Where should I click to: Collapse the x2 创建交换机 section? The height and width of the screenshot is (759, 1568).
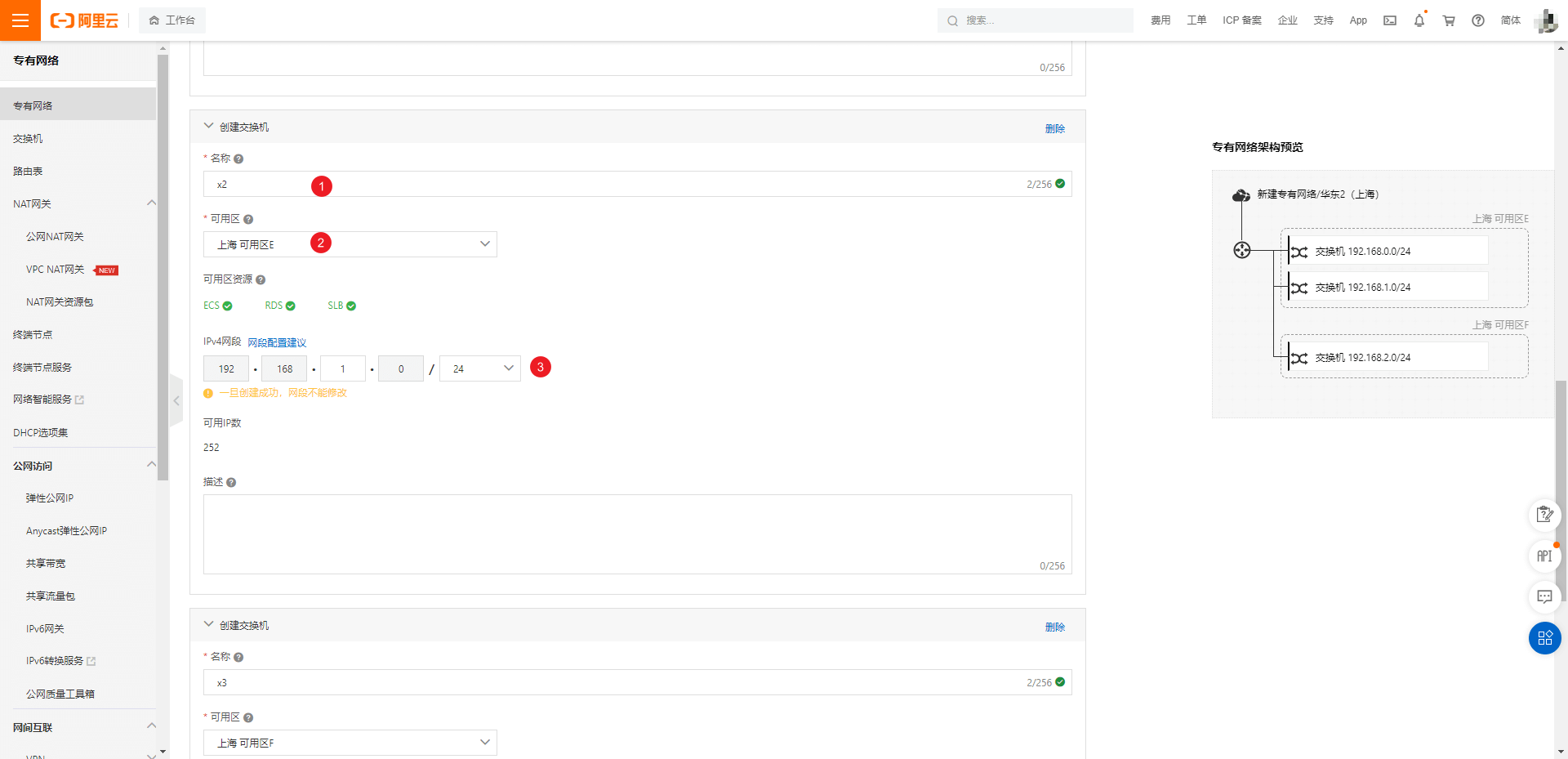click(208, 127)
